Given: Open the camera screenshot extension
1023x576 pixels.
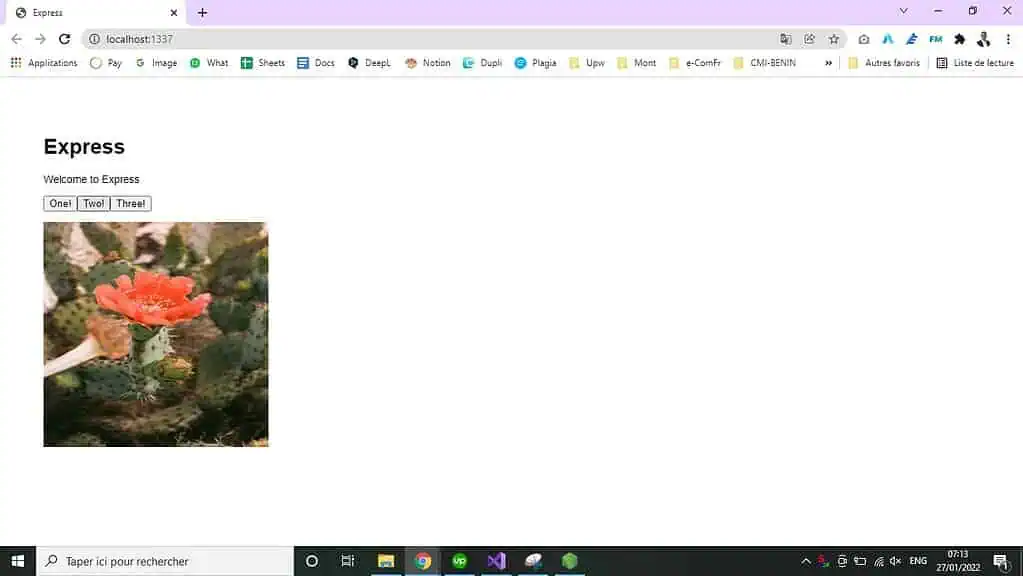Looking at the screenshot, I should click(x=864, y=39).
